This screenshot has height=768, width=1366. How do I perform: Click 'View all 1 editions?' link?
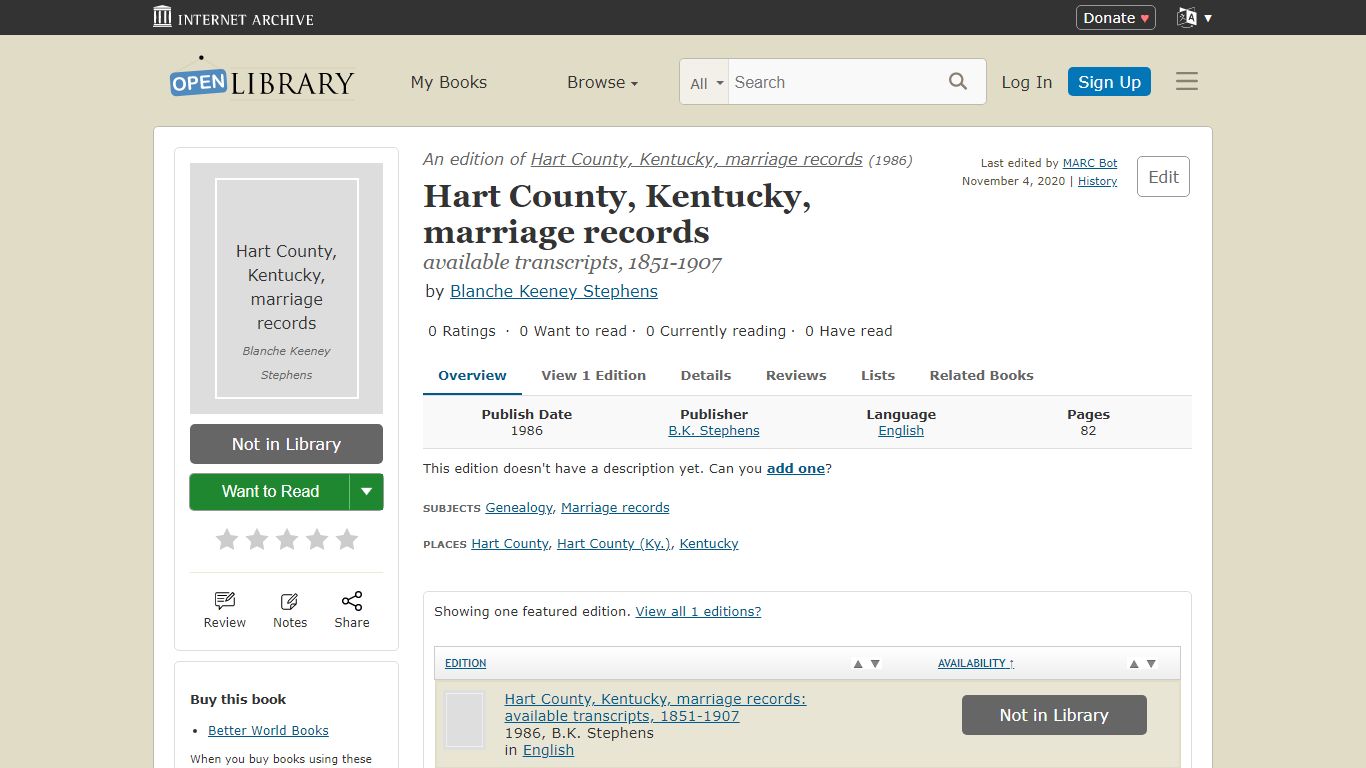pos(698,611)
